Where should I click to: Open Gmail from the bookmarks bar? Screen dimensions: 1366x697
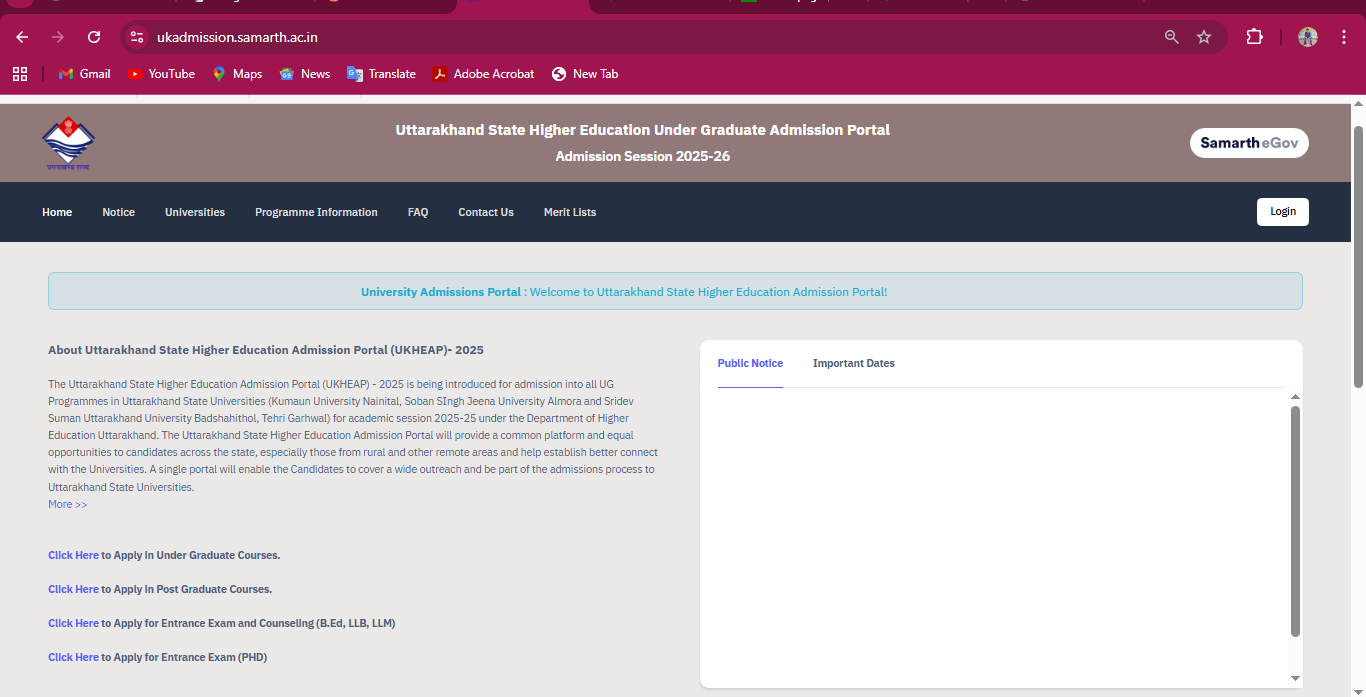click(x=84, y=73)
